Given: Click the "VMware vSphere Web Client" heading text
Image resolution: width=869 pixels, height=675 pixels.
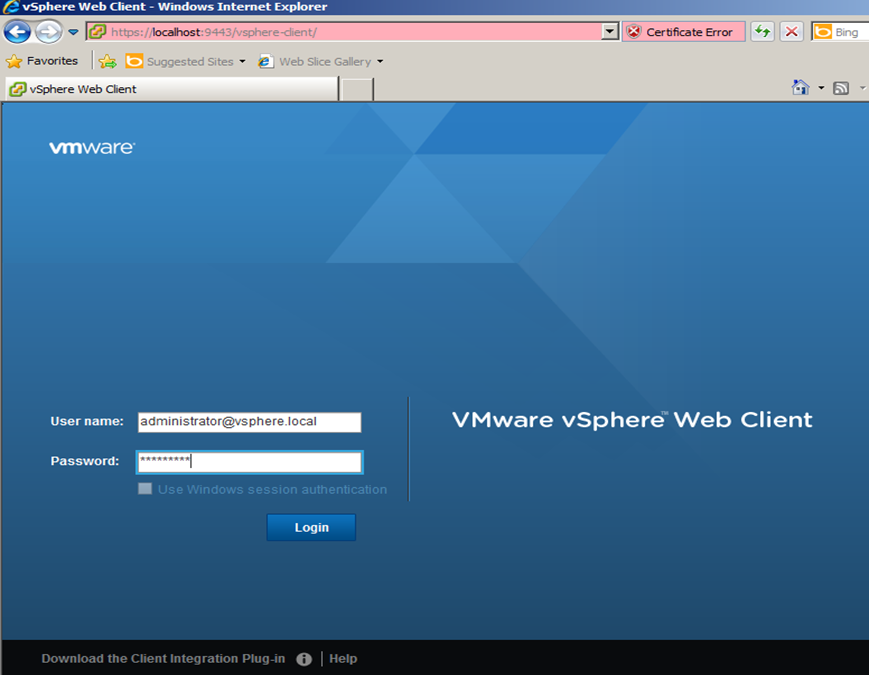Looking at the screenshot, I should 632,420.
